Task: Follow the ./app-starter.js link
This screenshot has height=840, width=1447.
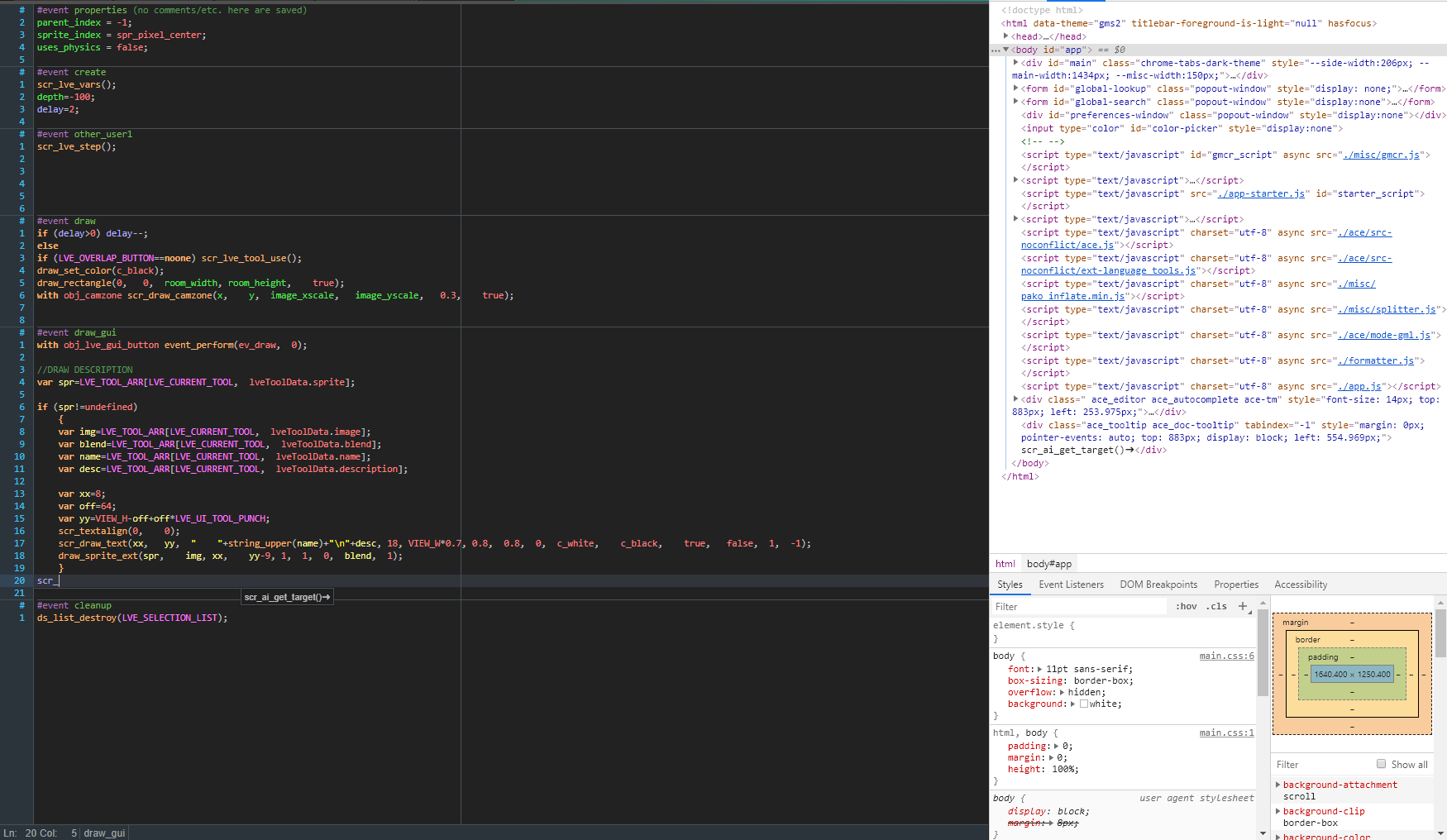Action: (x=1261, y=193)
